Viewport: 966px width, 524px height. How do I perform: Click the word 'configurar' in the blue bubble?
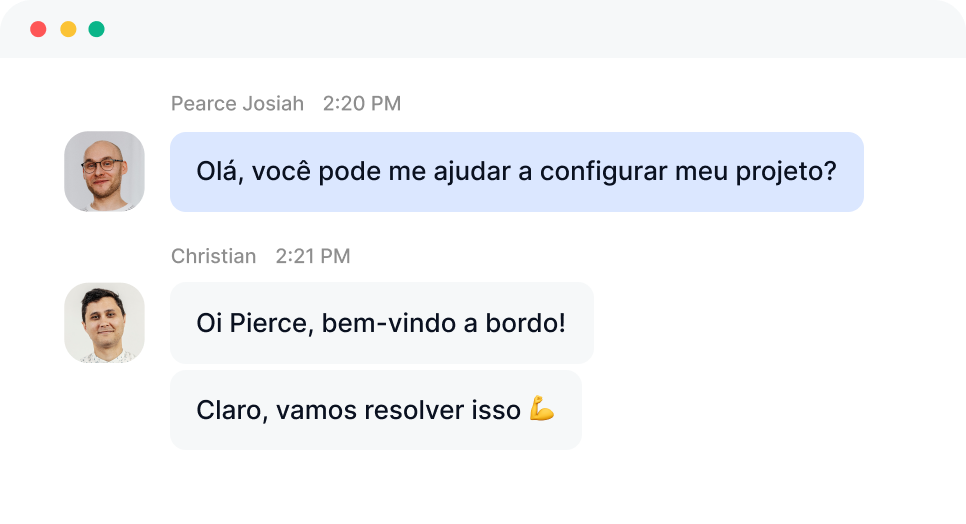tap(603, 172)
